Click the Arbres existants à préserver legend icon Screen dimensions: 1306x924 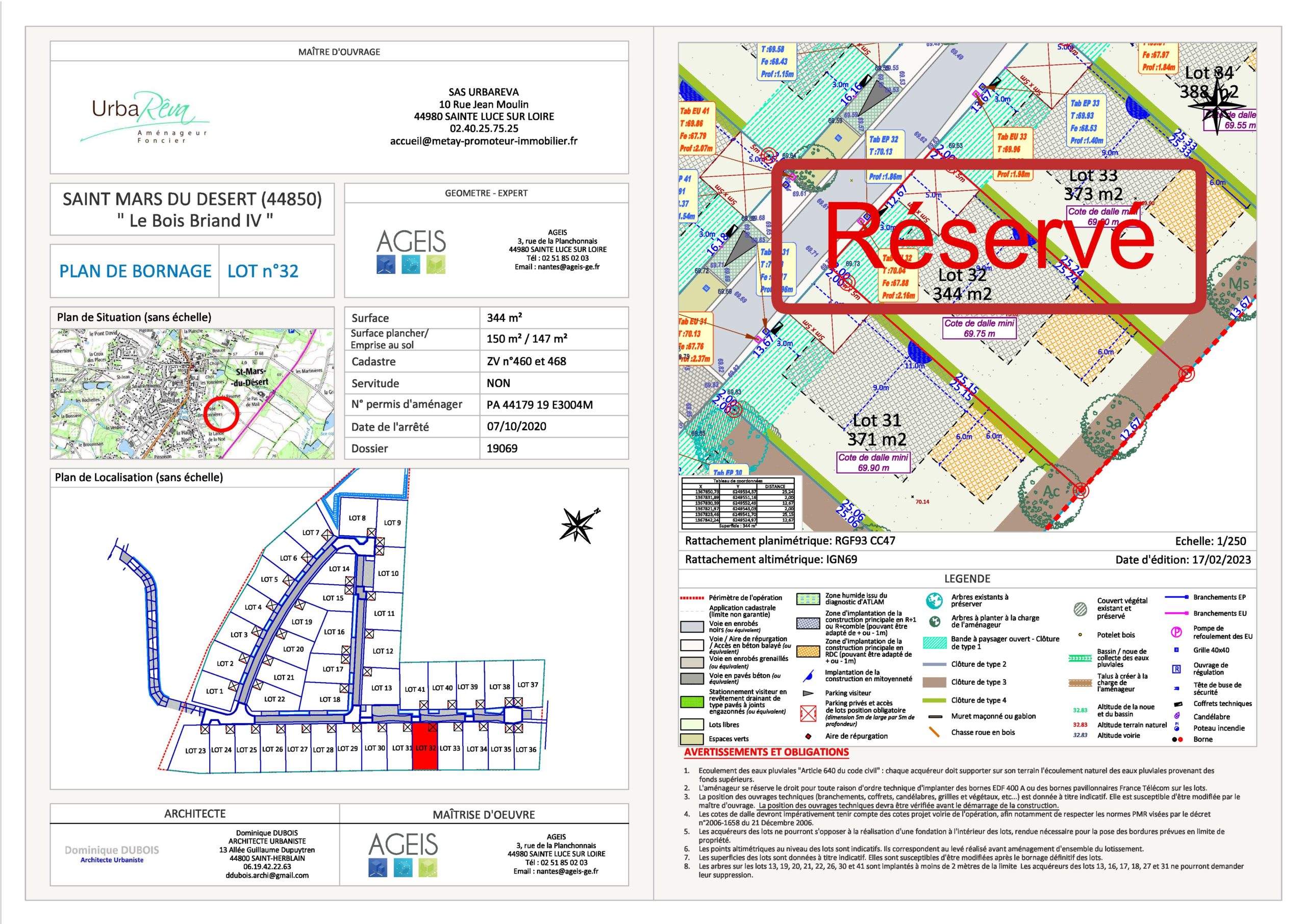[x=934, y=600]
